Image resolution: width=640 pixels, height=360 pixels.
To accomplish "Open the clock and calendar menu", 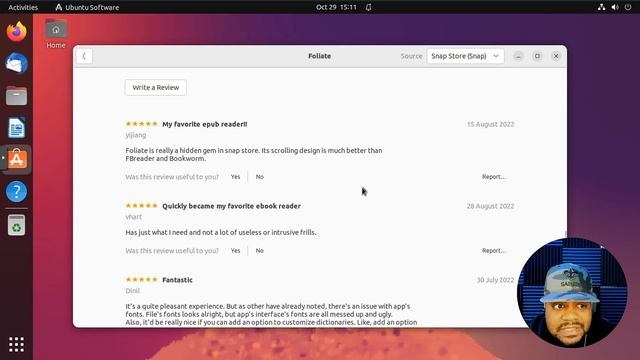I will coord(336,7).
